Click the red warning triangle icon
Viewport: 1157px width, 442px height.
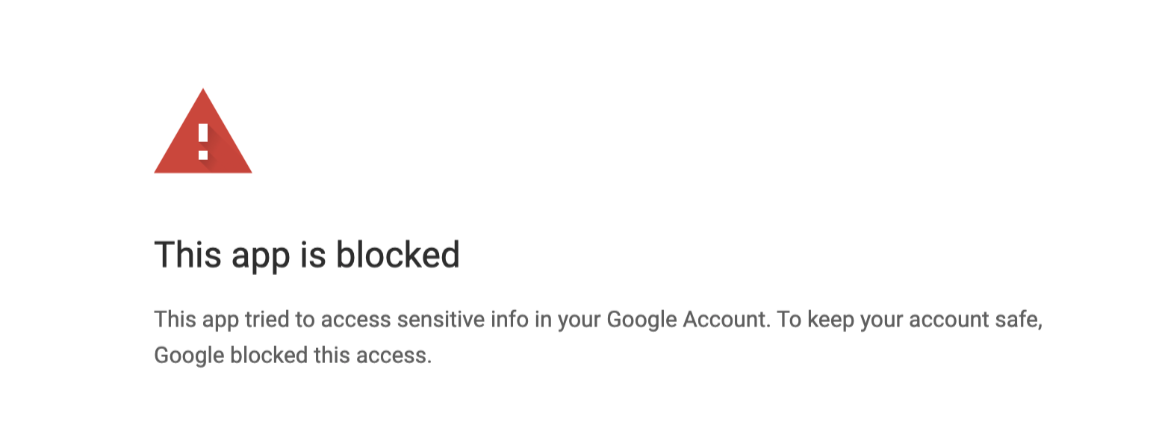[203, 131]
